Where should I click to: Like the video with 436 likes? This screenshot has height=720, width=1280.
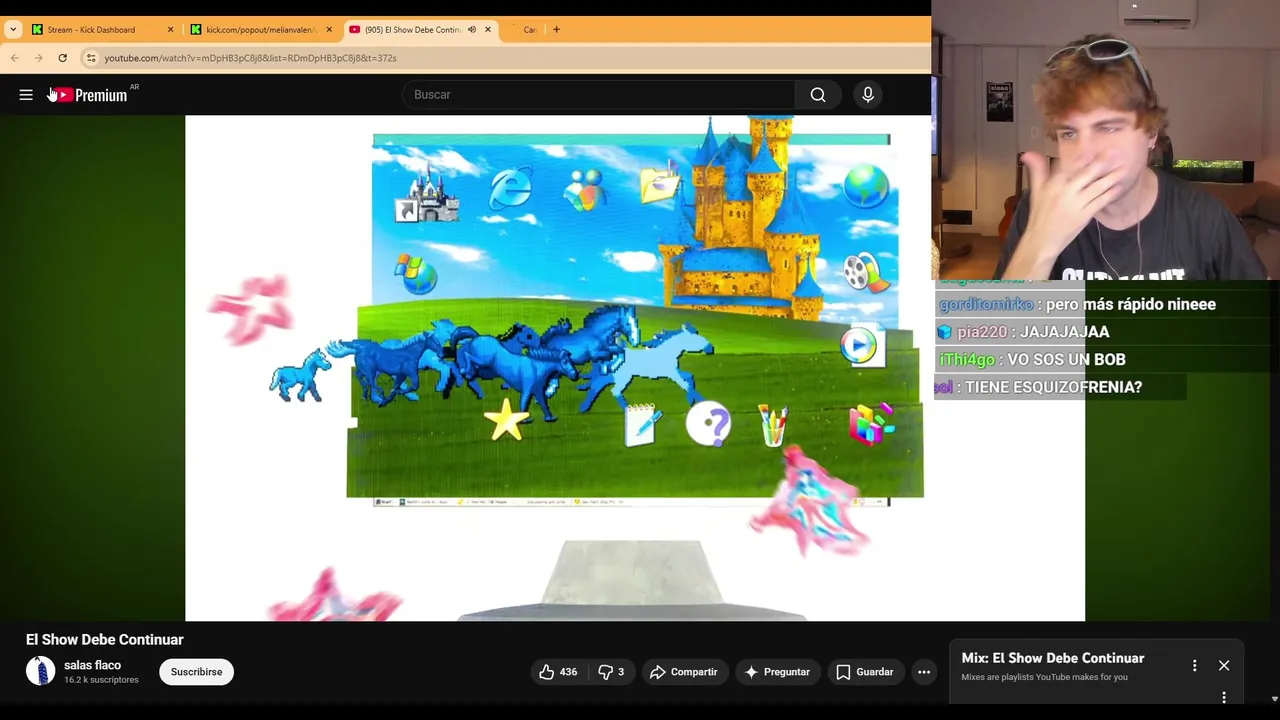(x=558, y=672)
